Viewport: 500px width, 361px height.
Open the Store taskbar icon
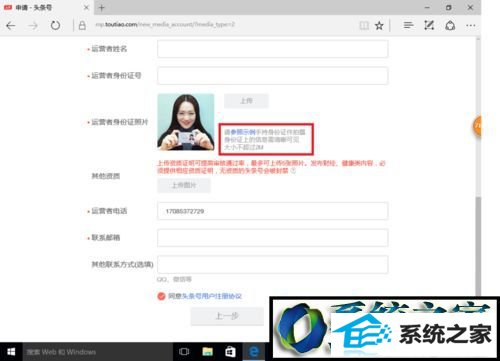(230, 352)
